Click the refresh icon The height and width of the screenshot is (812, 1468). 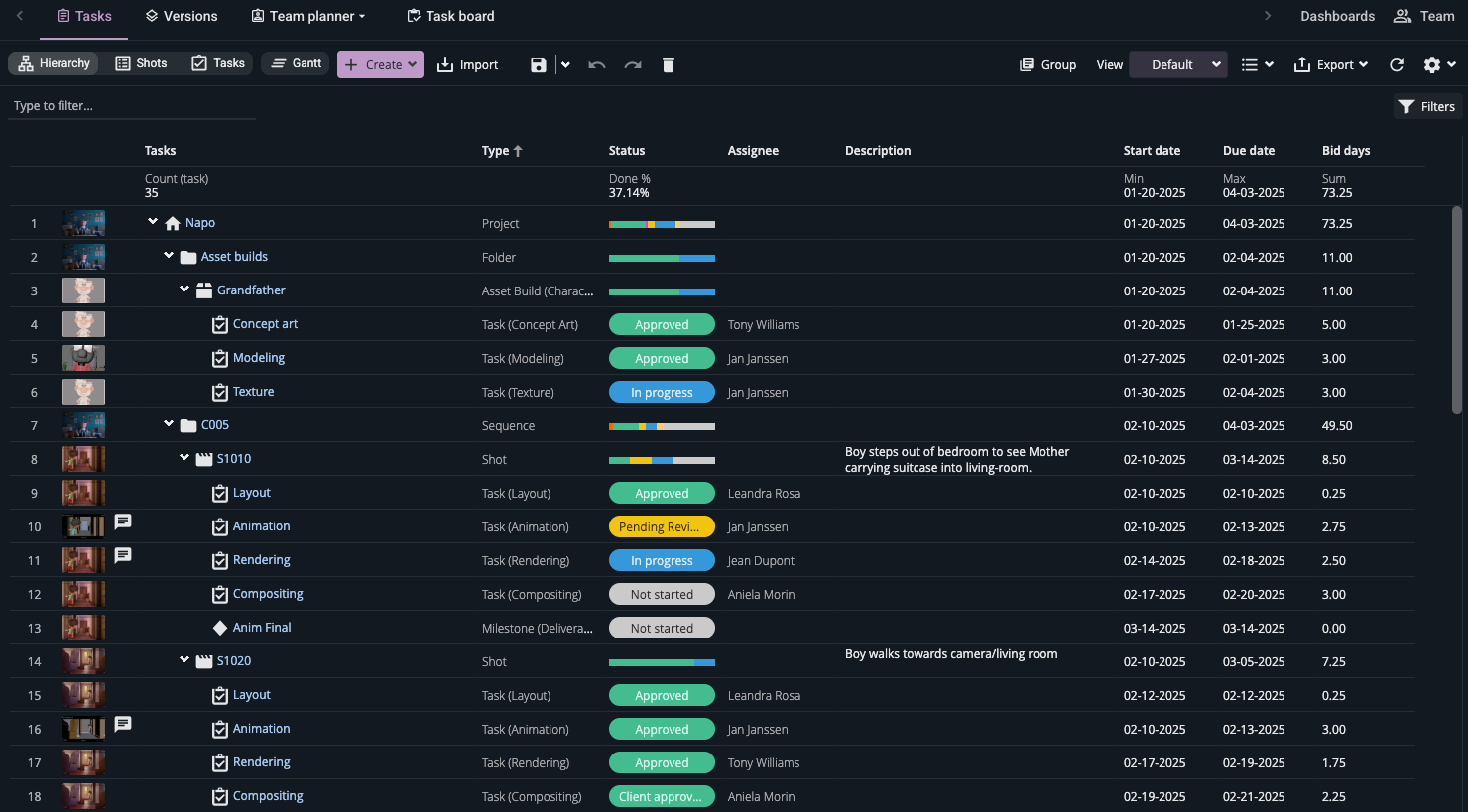coord(1397,65)
